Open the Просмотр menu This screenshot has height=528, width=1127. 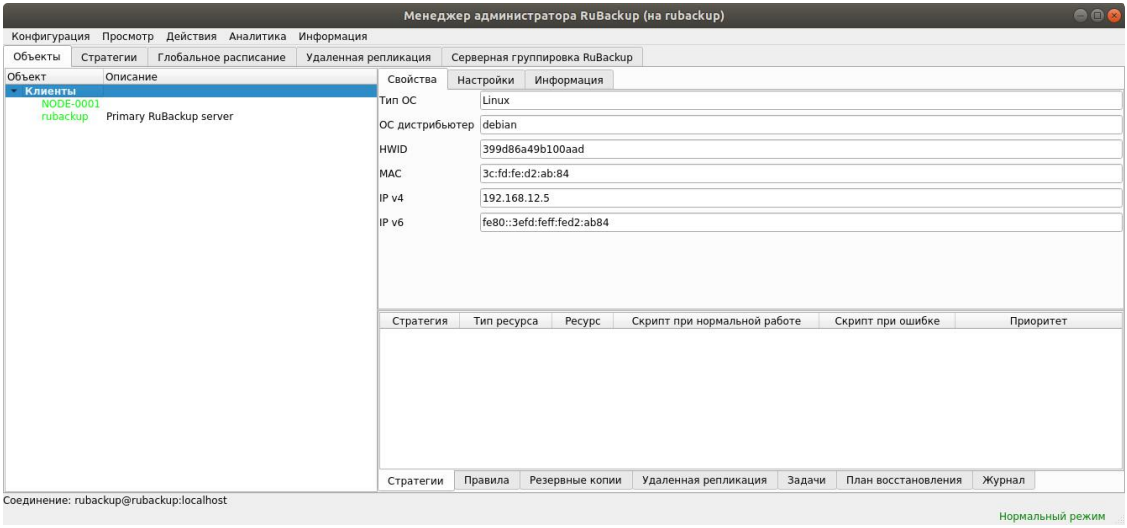(128, 36)
